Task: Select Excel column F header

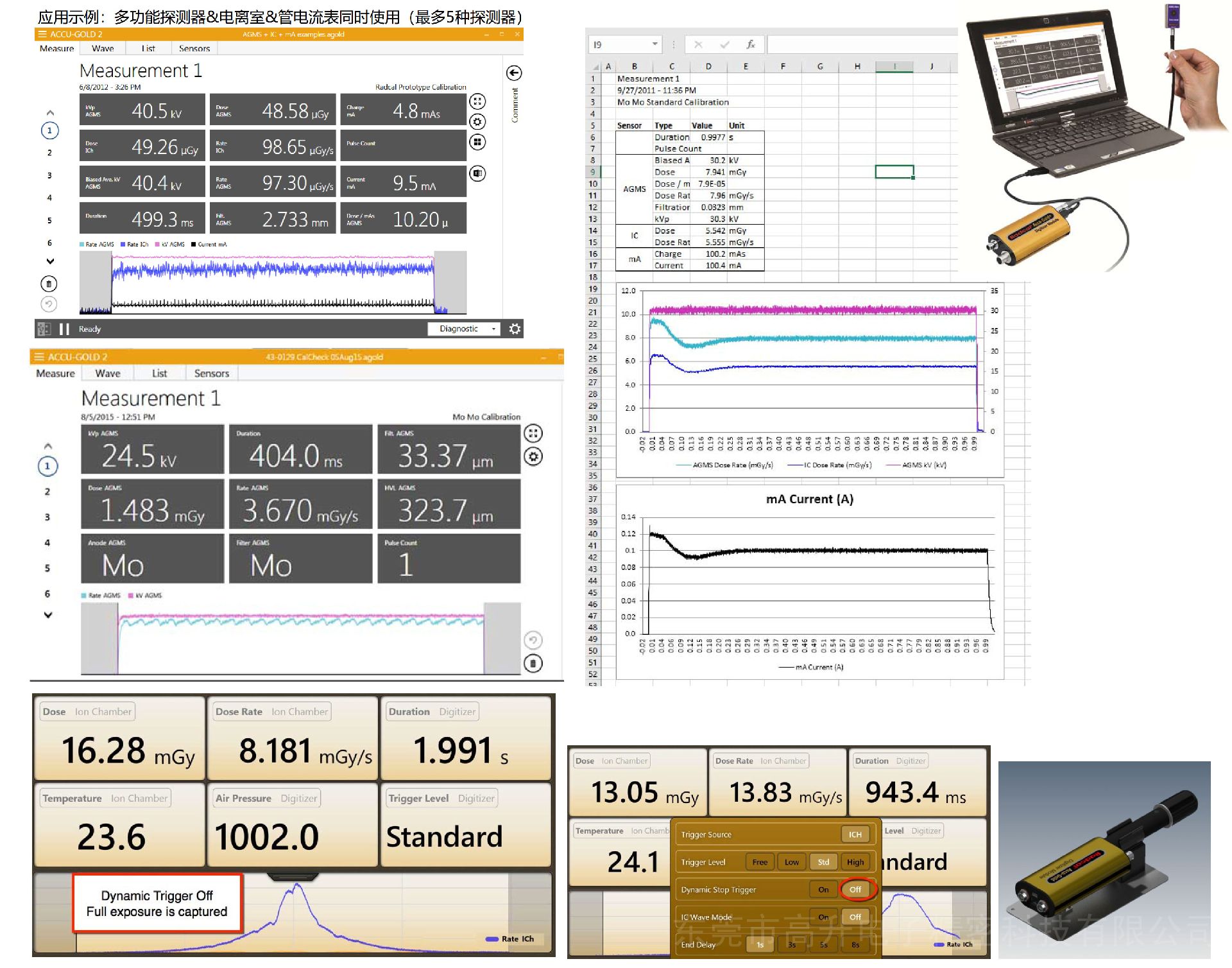Action: 783,66
